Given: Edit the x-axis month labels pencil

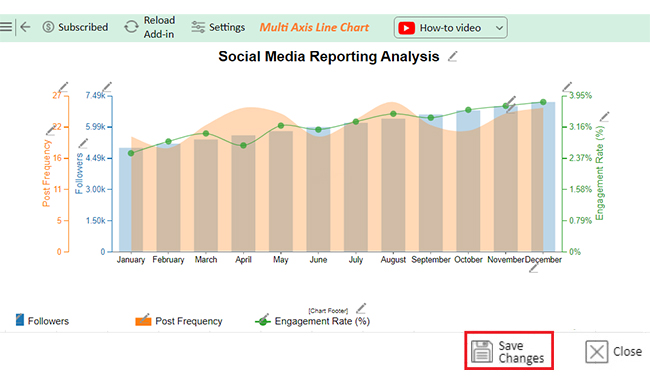Looking at the screenshot, I should 534,268.
